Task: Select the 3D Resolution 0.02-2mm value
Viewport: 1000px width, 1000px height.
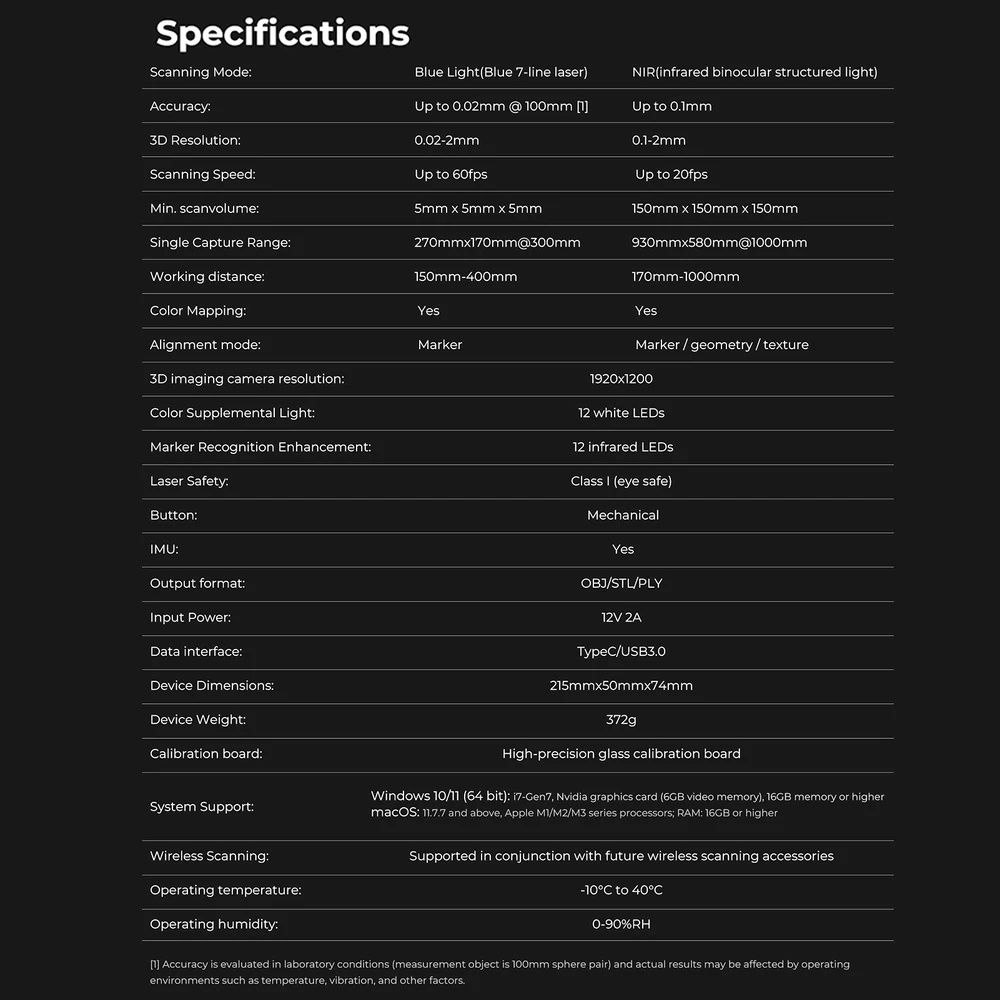Action: [x=446, y=140]
